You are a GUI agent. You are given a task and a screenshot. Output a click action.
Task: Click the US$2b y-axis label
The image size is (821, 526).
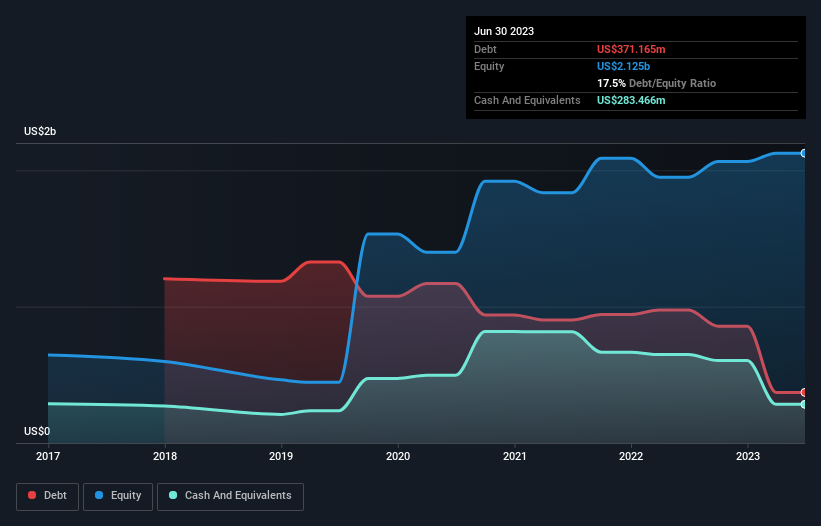click(40, 131)
